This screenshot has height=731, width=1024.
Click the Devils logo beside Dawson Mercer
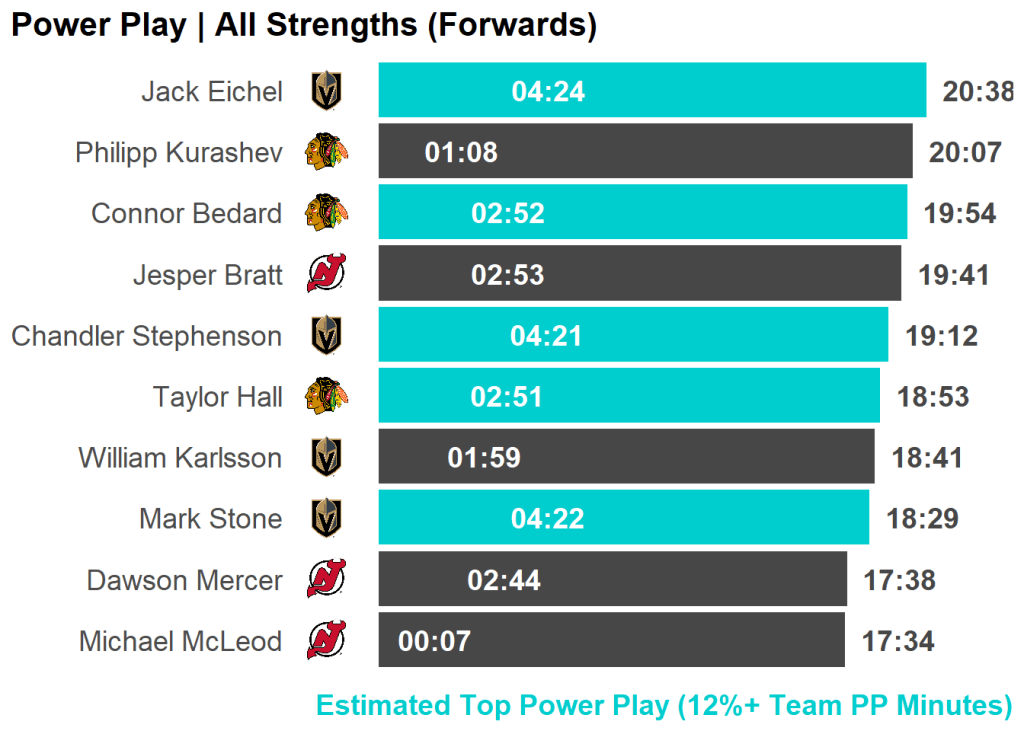[x=326, y=580]
